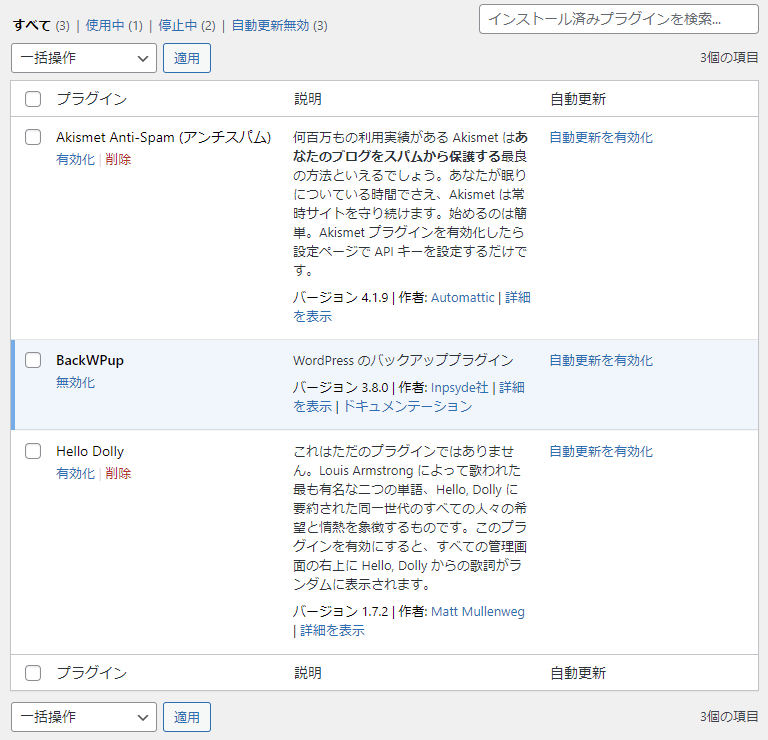This screenshot has width=768, height=740.
Task: Click the bottom 適用 apply button
Action: pos(187,717)
